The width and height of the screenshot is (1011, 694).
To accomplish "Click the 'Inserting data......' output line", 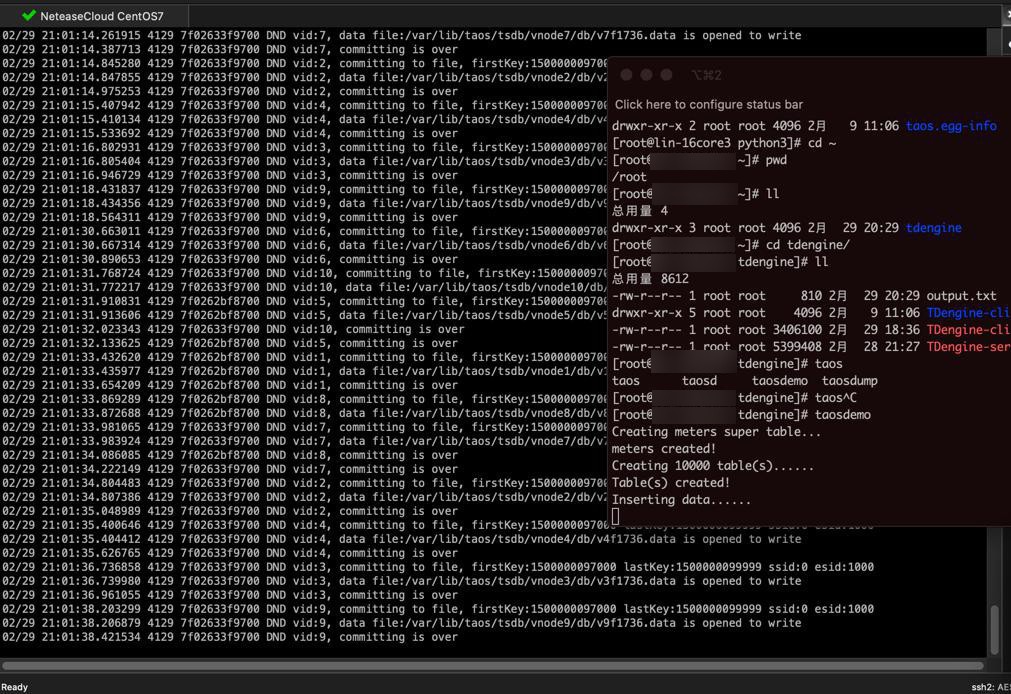I will pos(681,500).
